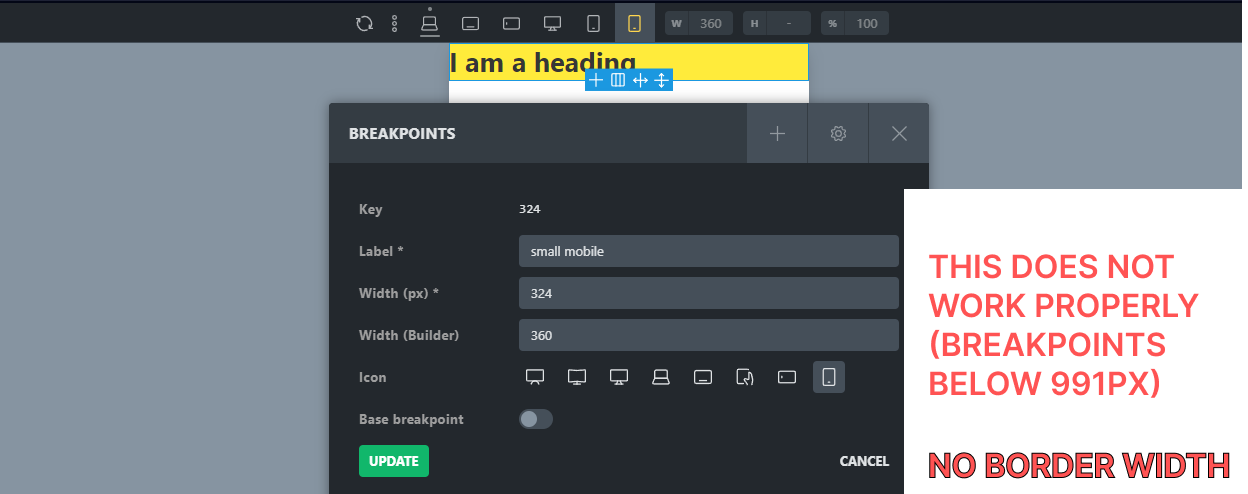Click the UPDATE button

[x=394, y=461]
